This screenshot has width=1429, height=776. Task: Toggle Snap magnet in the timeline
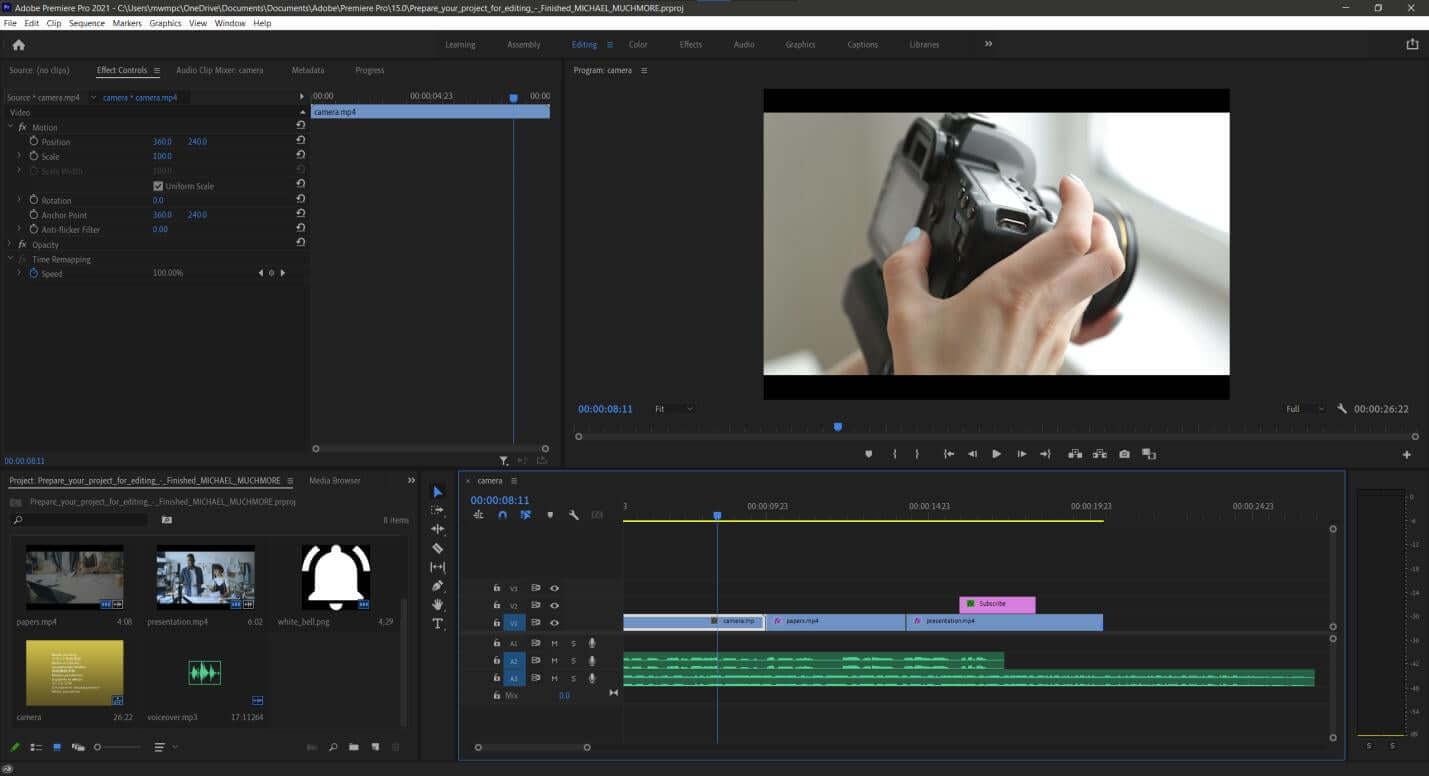502,514
